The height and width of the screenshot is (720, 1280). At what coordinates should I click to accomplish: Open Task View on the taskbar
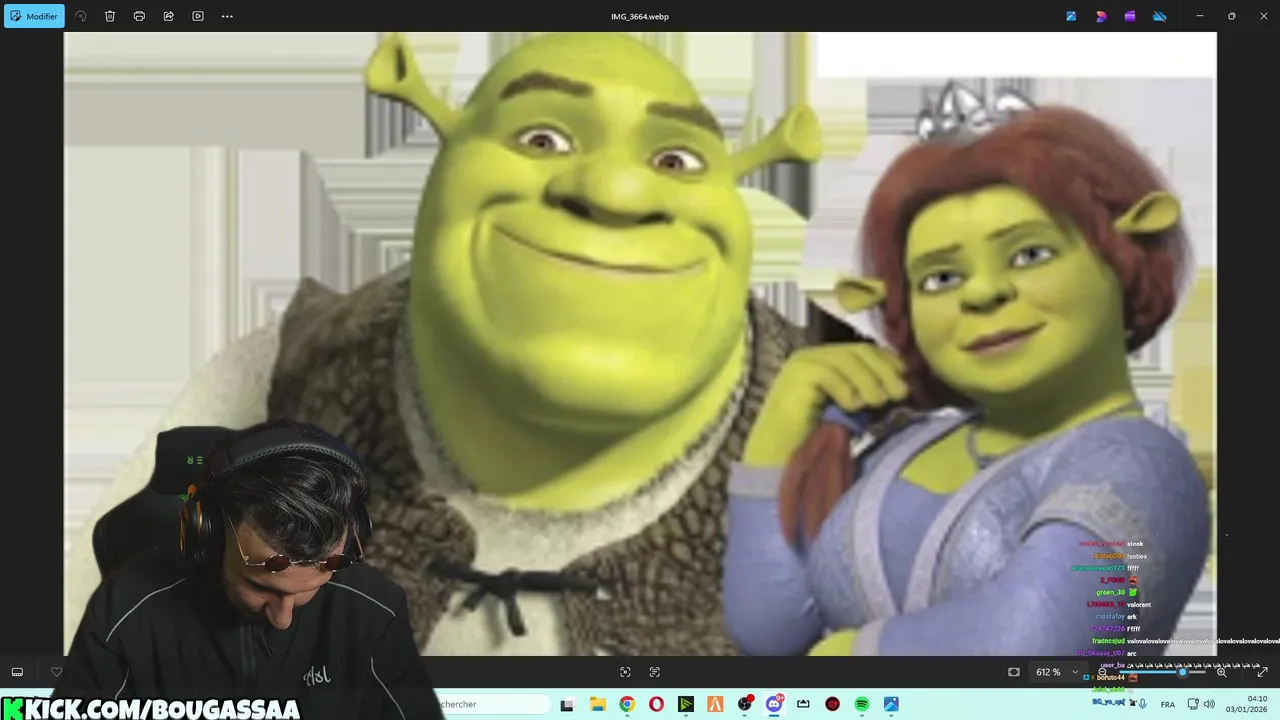[568, 704]
